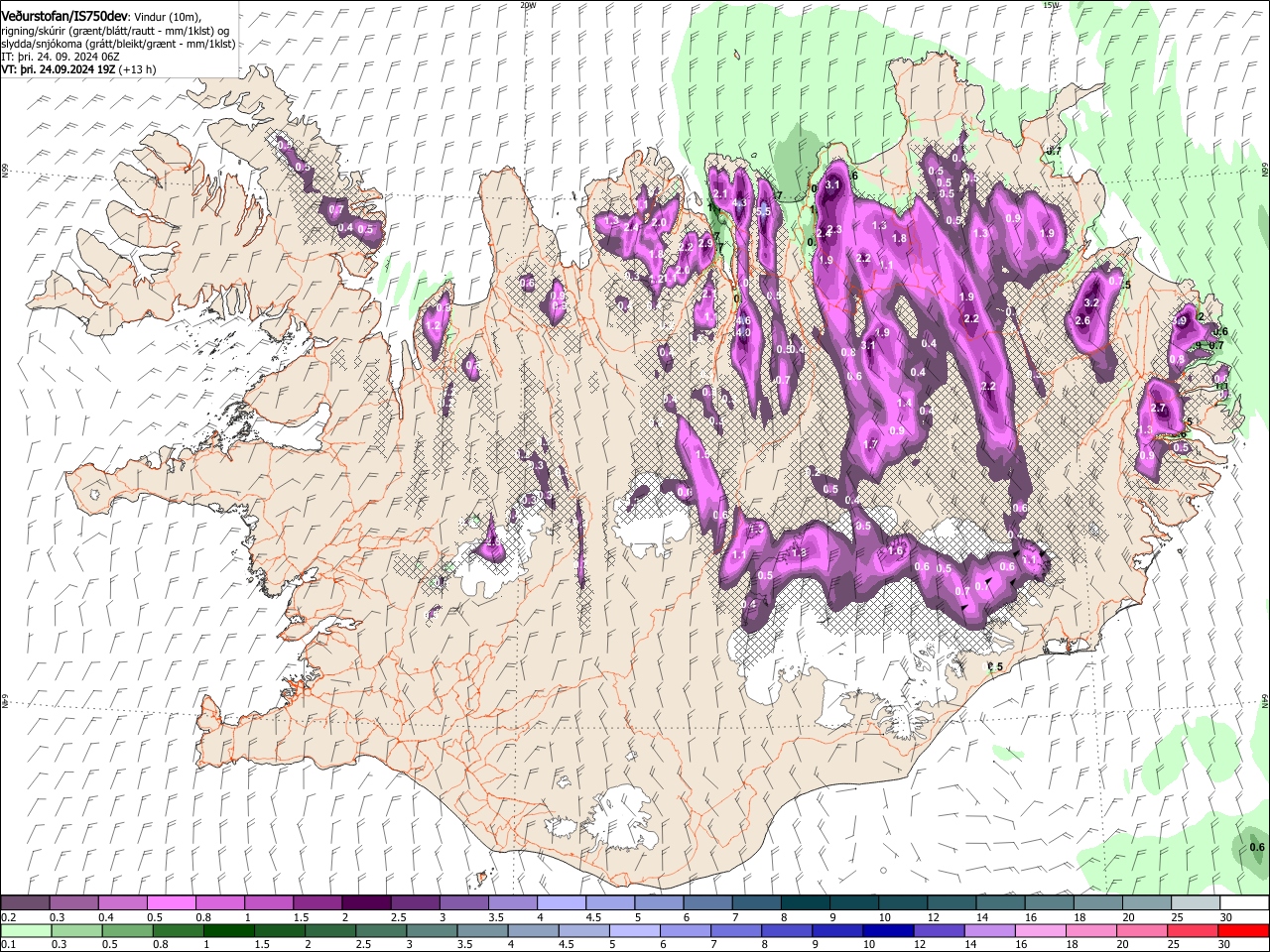Click the '5.5' precipitation value on the map

[764, 212]
